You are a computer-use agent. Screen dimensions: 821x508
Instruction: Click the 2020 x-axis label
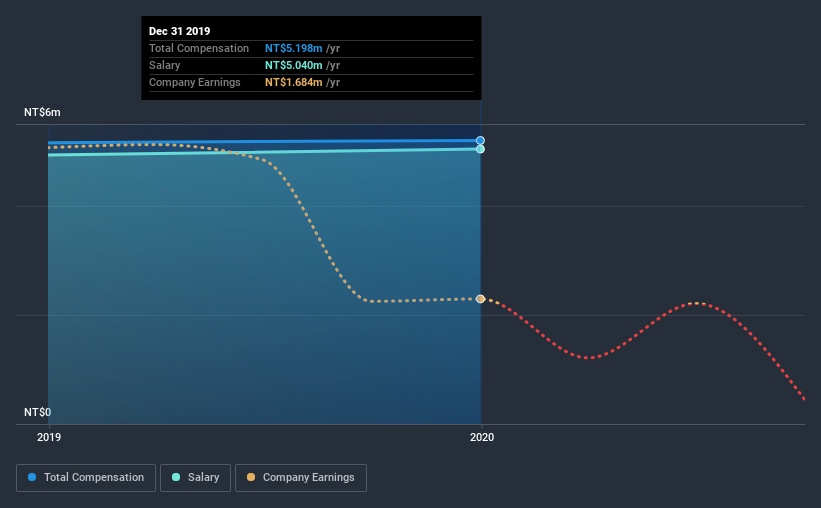(482, 437)
